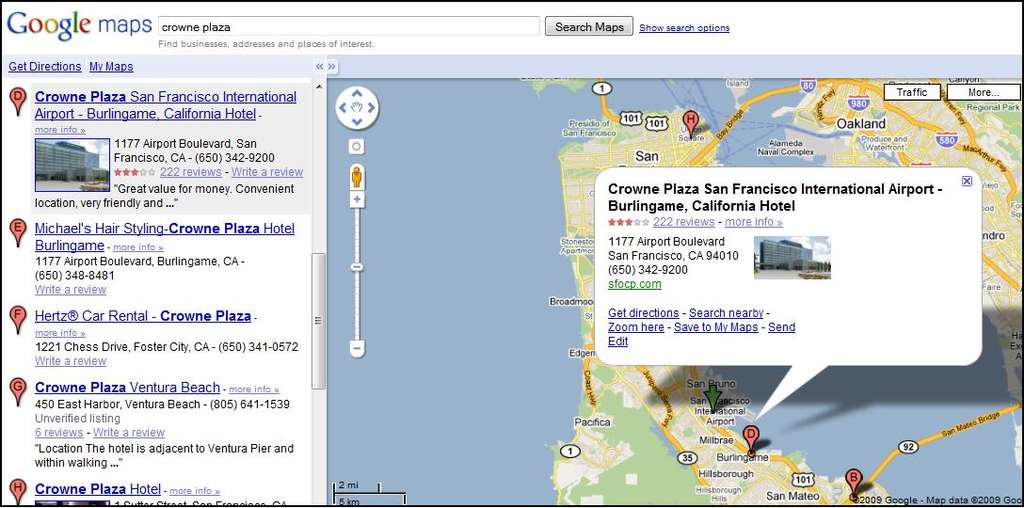Open the Get Directions tab
This screenshot has width=1024, height=508.
45,67
